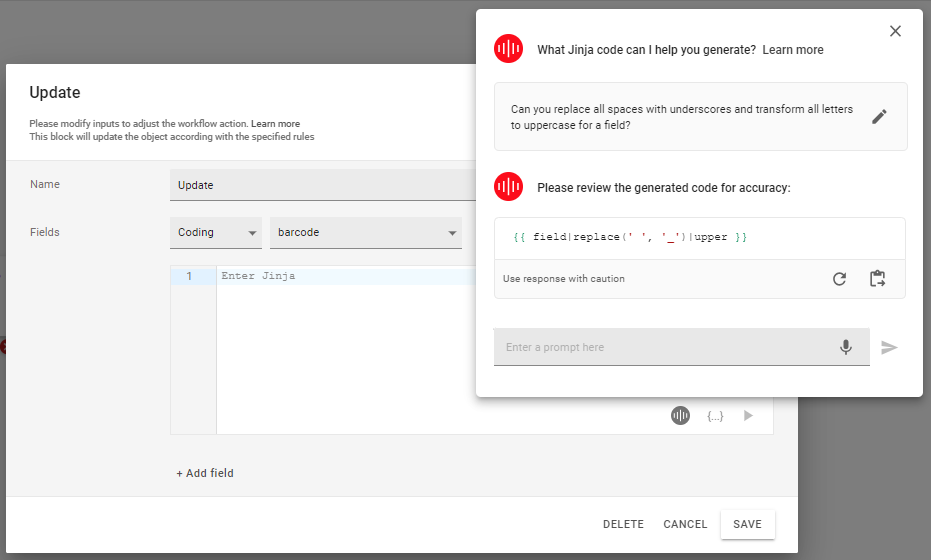Screen dimensions: 931x560
Task: Insert generated code using the clipboard icon
Action: tap(878, 279)
